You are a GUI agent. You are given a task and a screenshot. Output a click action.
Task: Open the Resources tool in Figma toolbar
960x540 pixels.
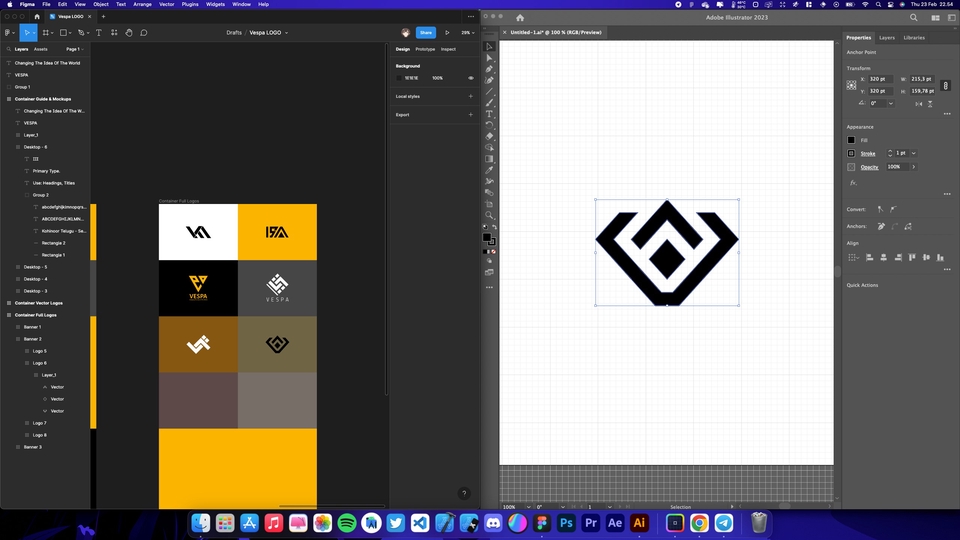tap(114, 32)
